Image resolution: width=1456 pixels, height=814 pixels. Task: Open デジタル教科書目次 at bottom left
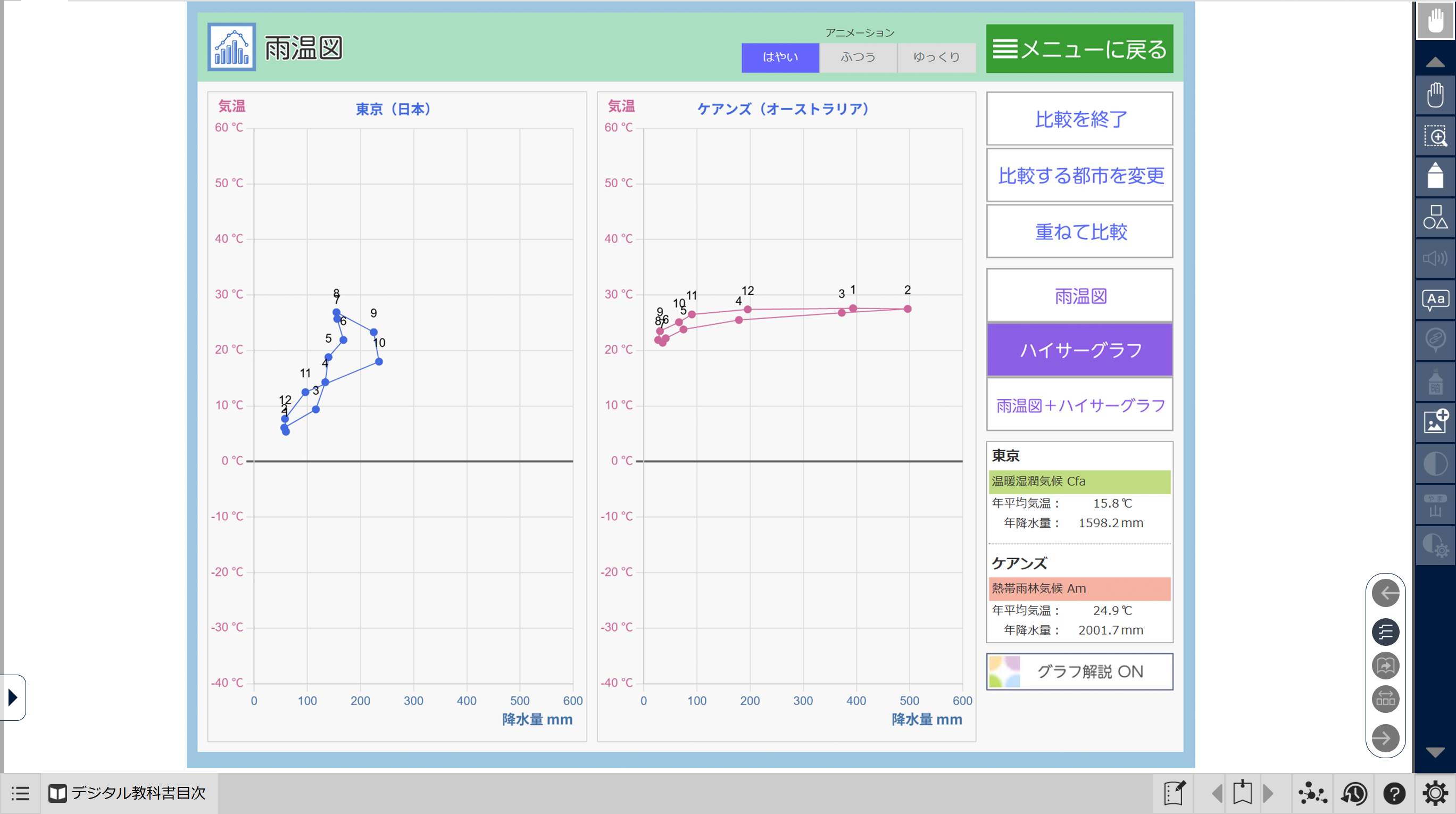point(127,793)
